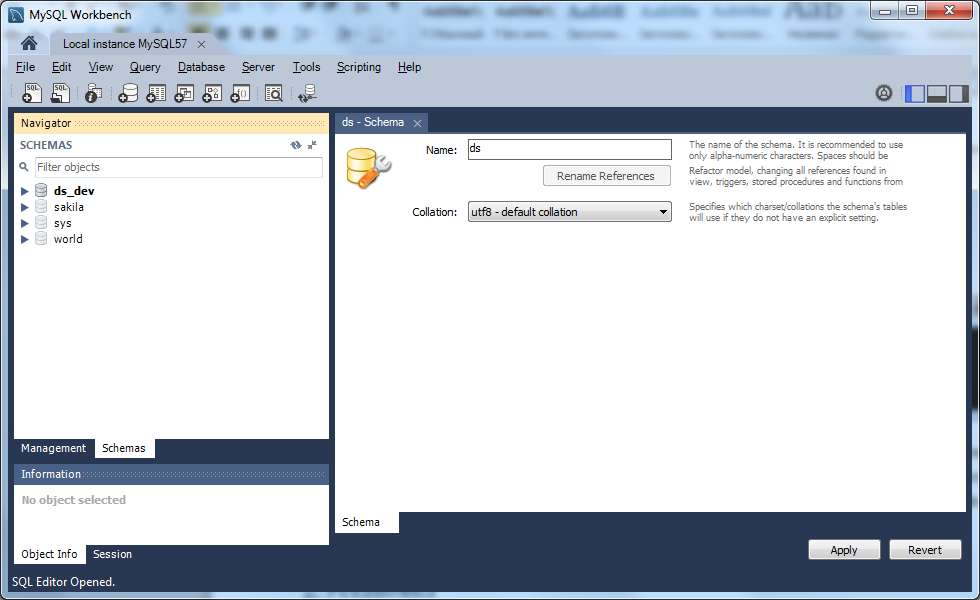The width and height of the screenshot is (980, 600).
Task: Select the ds - Schema editor tab
Action: [372, 122]
